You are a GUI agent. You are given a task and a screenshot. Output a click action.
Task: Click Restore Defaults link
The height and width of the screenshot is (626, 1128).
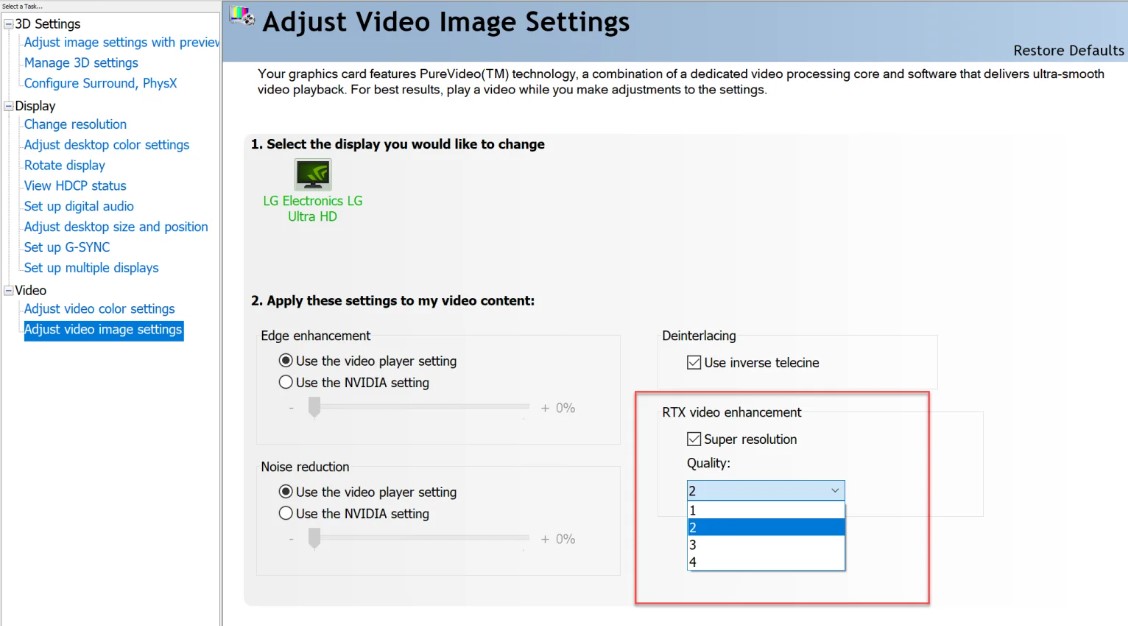coord(1068,50)
